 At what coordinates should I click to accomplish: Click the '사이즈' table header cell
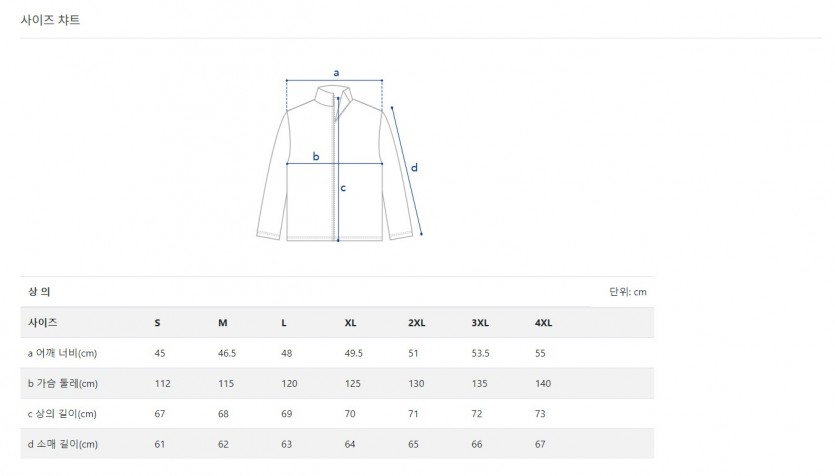click(42, 323)
